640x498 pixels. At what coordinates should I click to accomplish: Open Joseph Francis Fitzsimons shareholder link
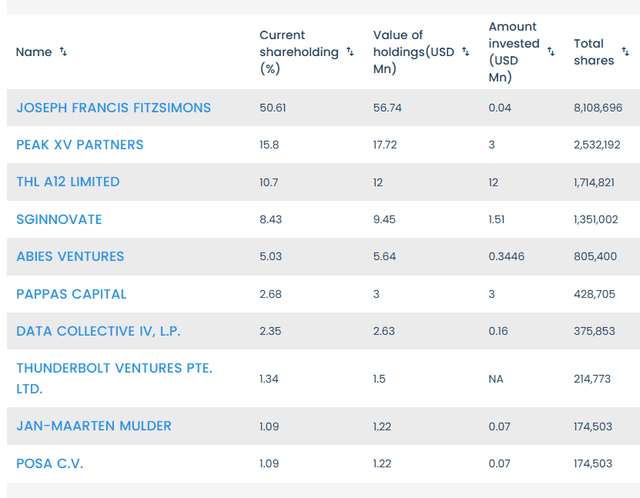coord(113,108)
